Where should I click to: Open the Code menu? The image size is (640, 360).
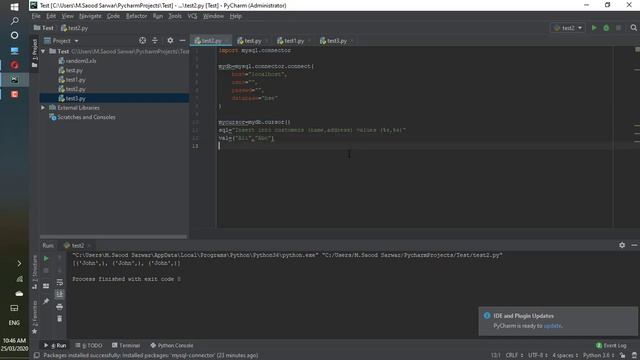(x=113, y=16)
